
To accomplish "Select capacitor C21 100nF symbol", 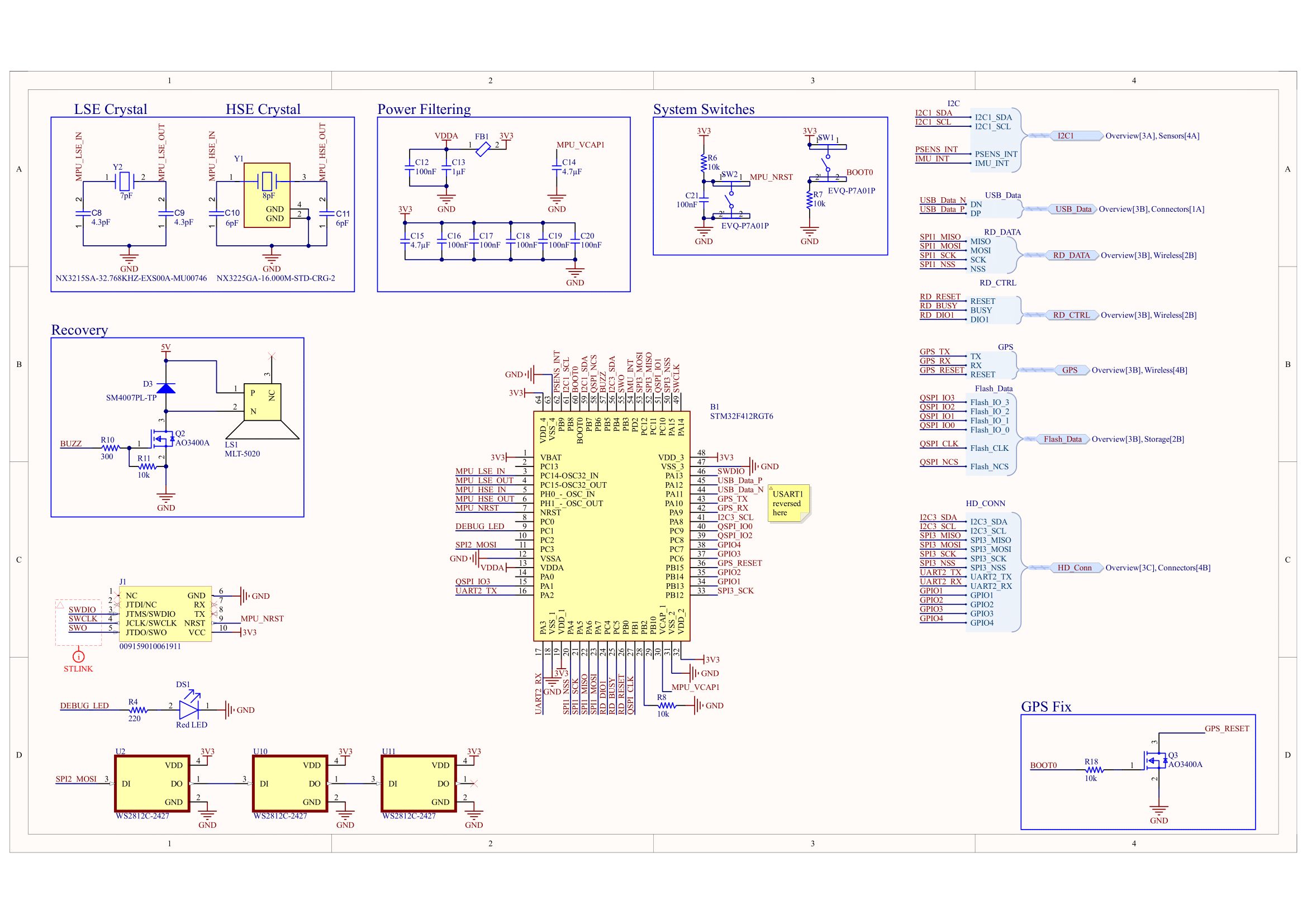I will click(704, 199).
